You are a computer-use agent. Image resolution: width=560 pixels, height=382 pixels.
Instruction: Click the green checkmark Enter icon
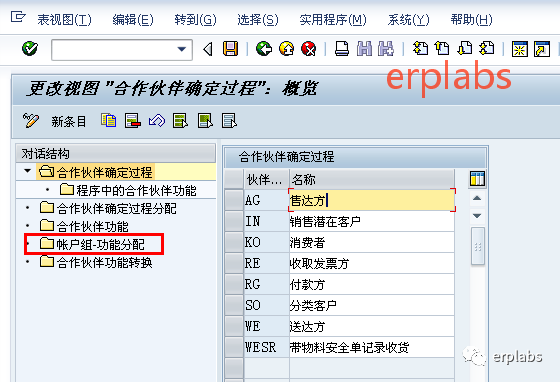tap(30, 49)
